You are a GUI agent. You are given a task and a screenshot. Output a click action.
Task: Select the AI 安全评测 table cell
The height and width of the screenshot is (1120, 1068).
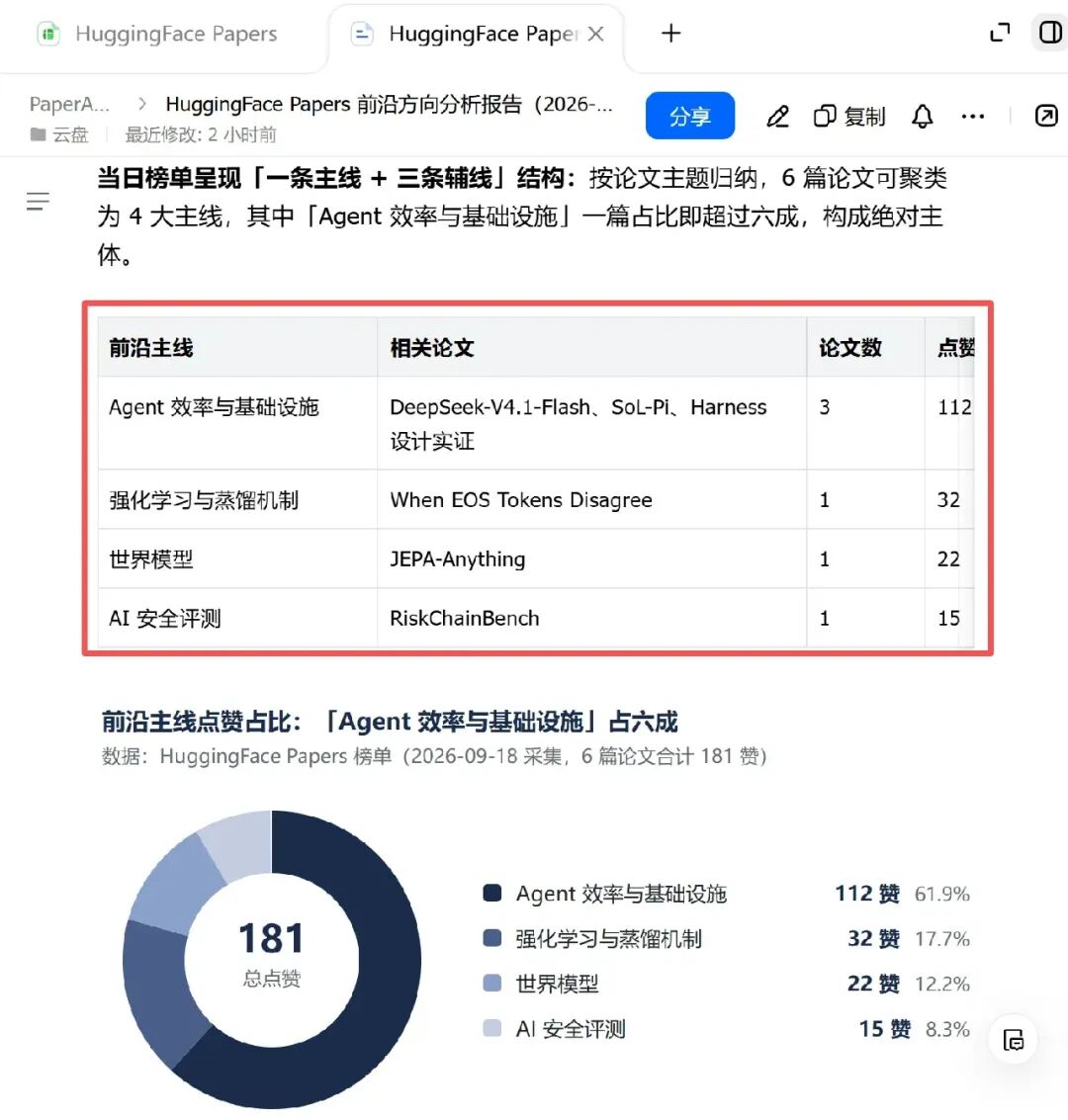237,618
